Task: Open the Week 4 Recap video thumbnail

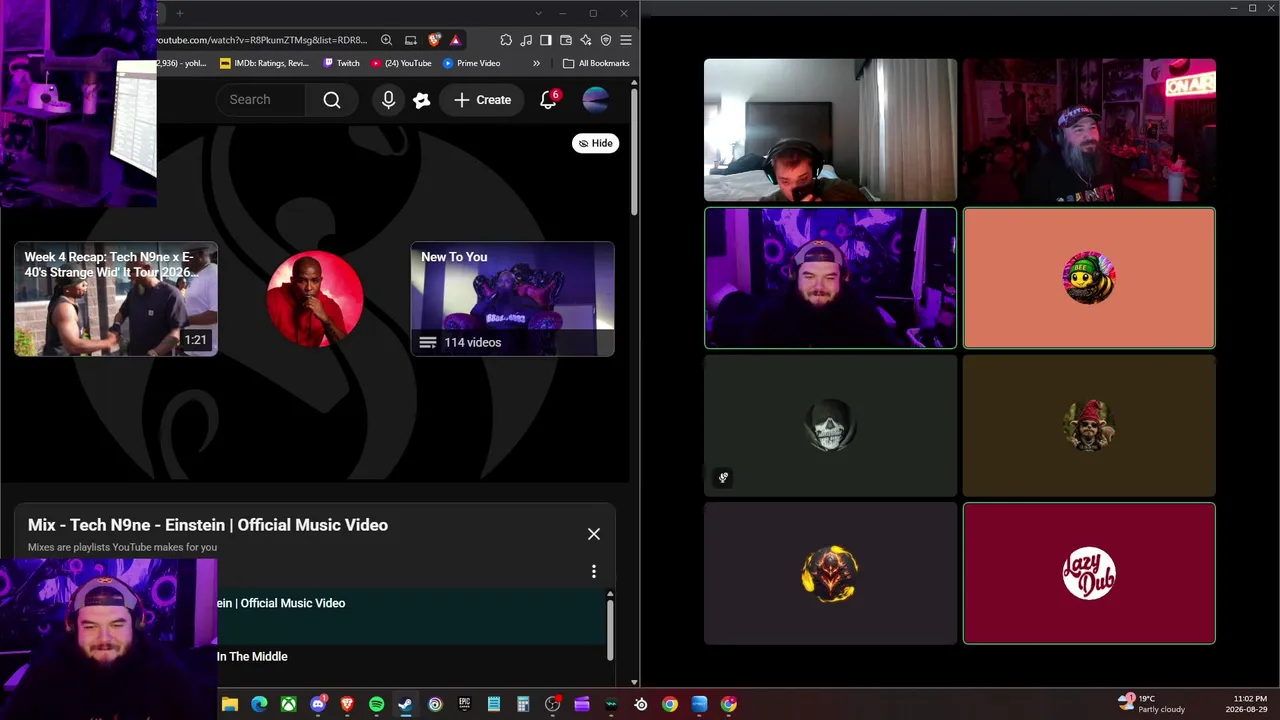Action: (116, 299)
